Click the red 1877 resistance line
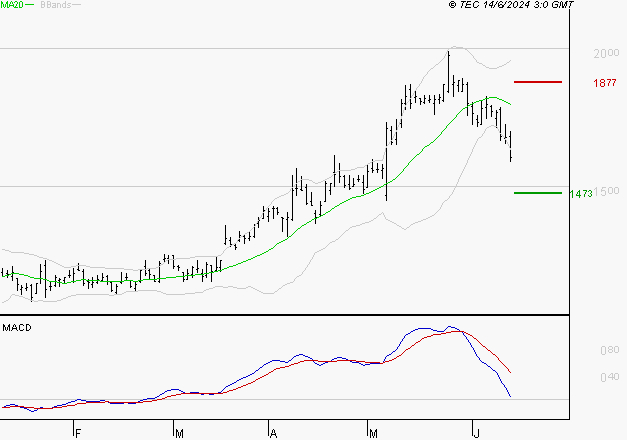 (538, 82)
